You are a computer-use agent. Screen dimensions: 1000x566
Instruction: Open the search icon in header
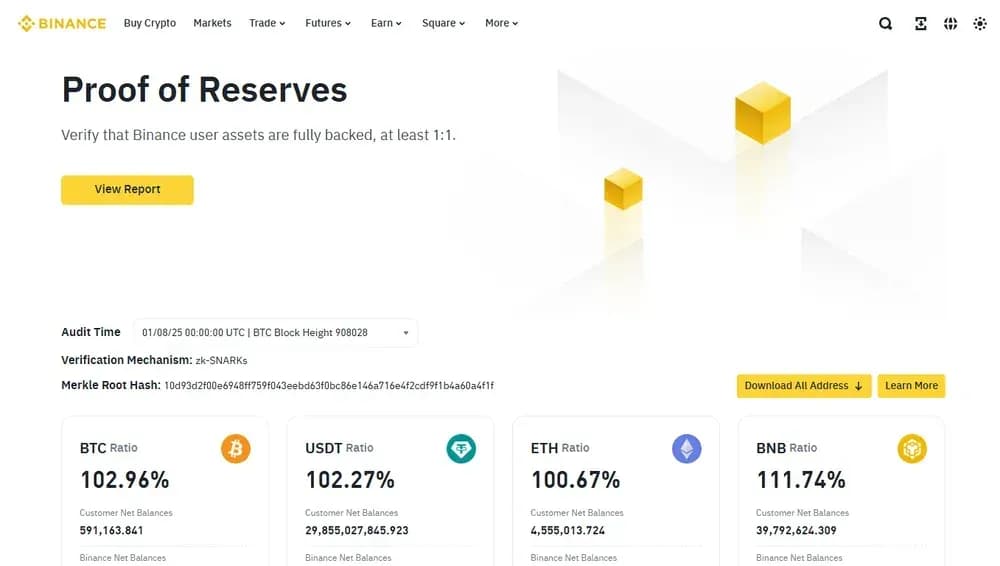click(x=885, y=24)
